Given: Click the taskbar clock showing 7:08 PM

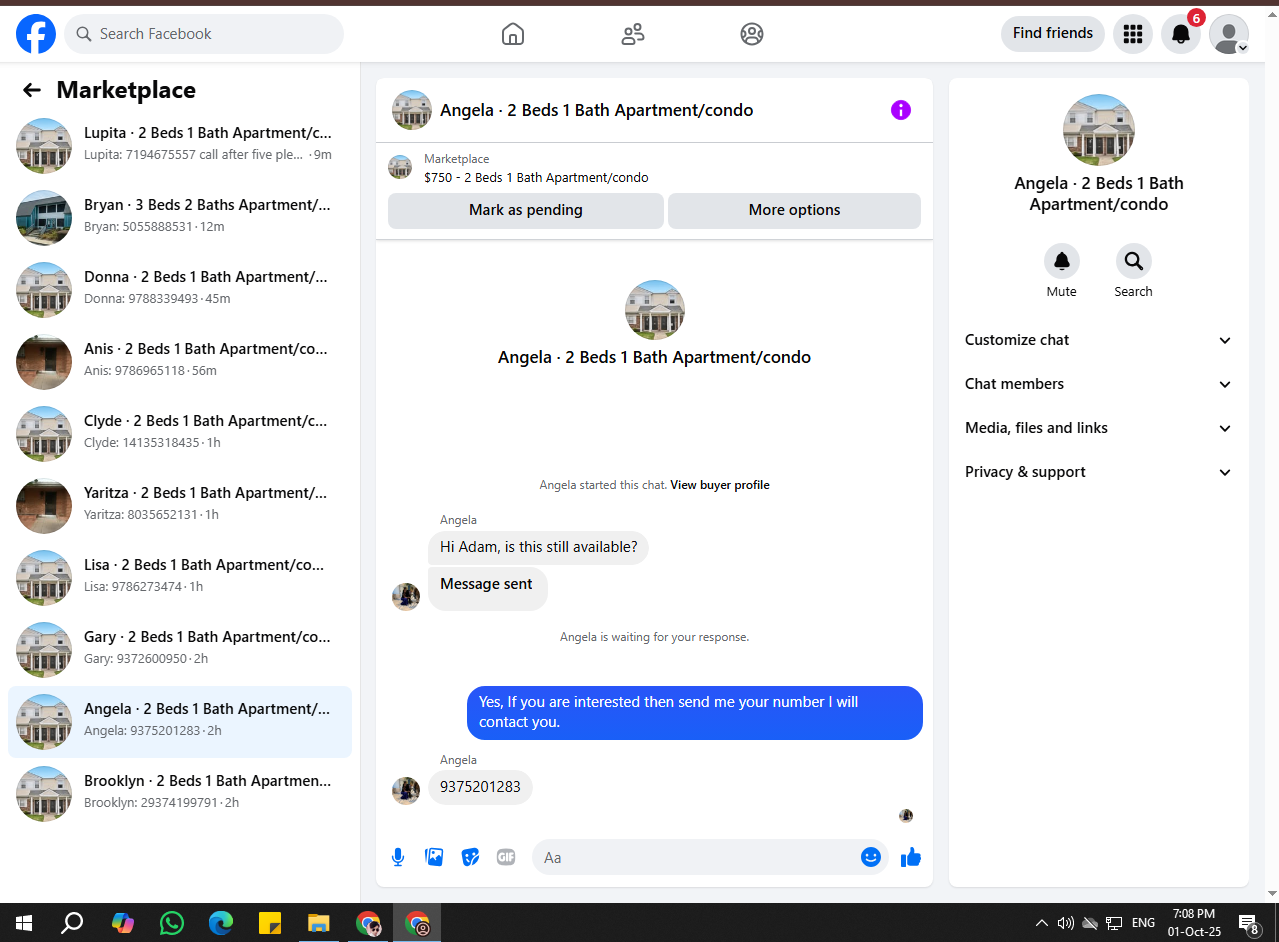Looking at the screenshot, I should pyautogui.click(x=1194, y=923).
